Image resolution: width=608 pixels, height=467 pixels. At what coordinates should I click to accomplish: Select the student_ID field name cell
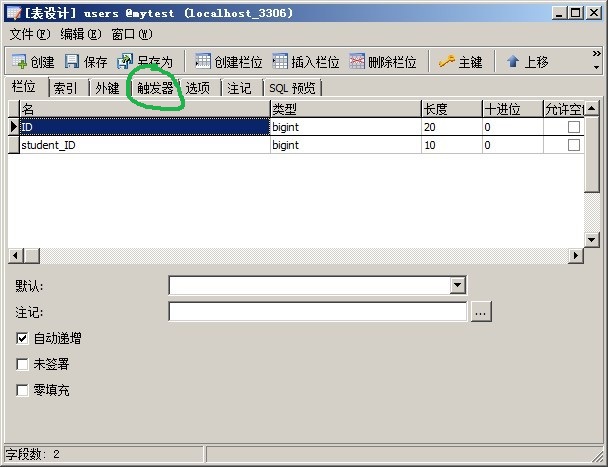tap(145, 145)
